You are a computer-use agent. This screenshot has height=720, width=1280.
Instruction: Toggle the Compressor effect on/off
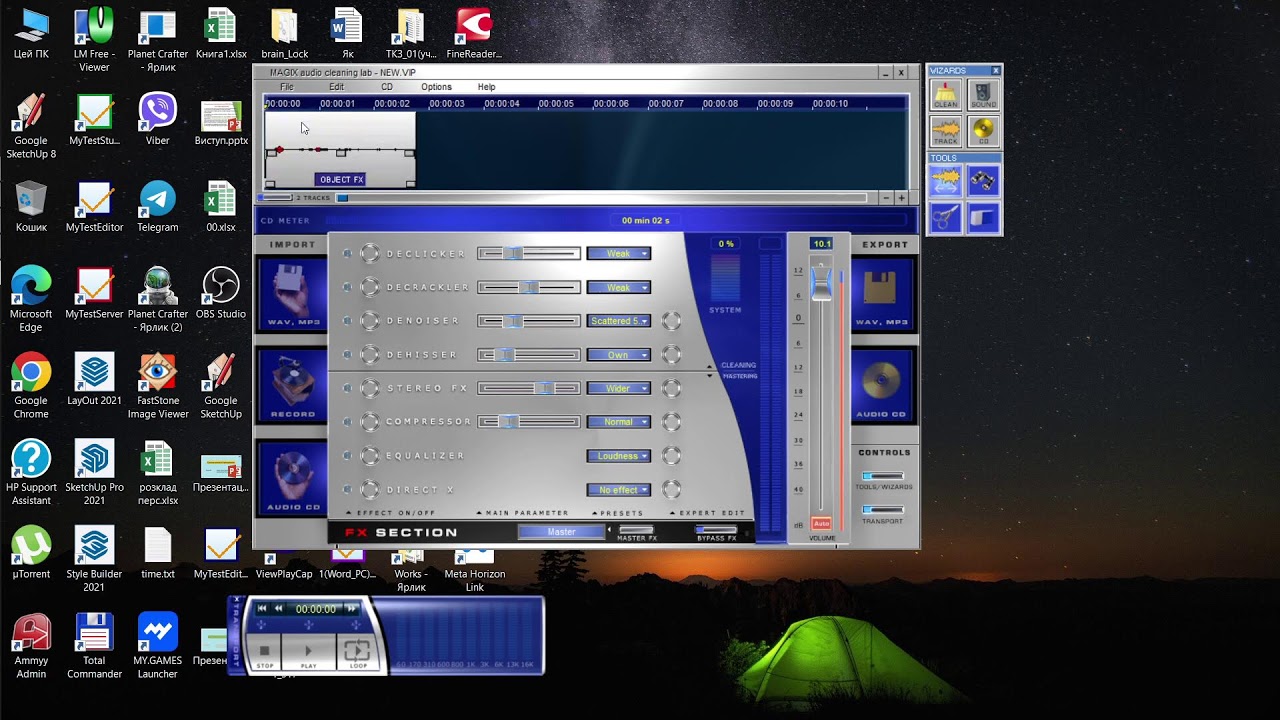point(369,422)
